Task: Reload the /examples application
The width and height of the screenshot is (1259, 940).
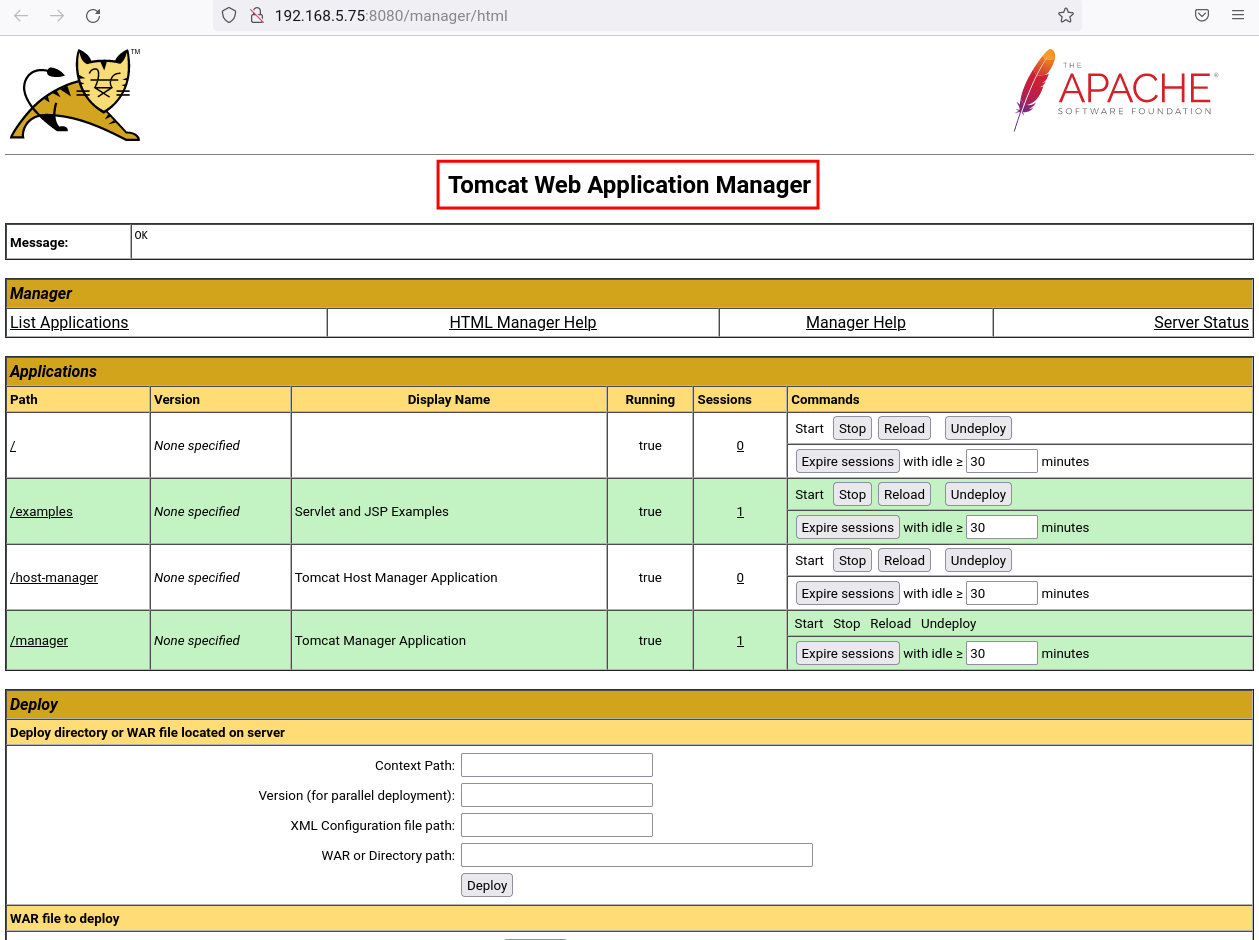Action: [x=904, y=494]
